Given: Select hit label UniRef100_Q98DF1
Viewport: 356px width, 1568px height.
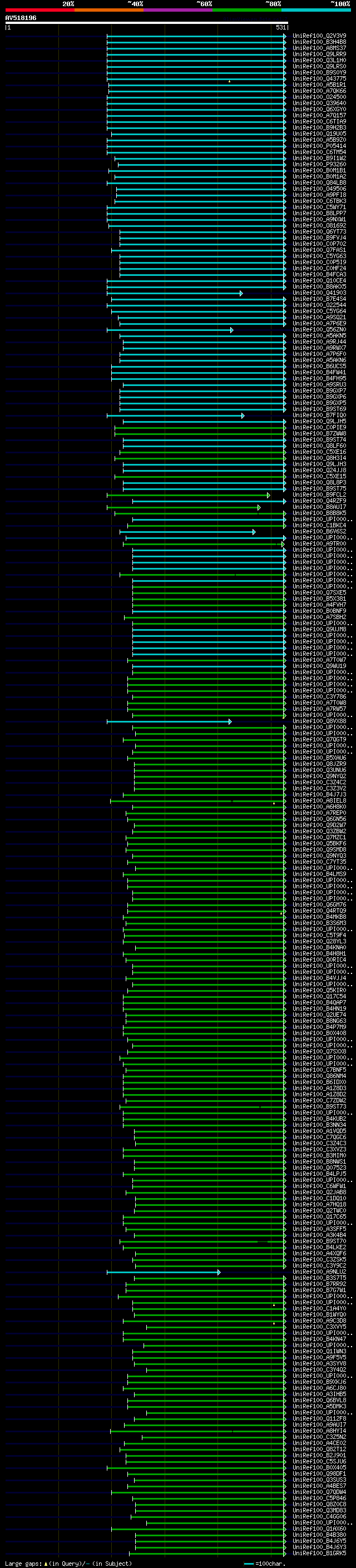Looking at the screenshot, I should 319,1474.
